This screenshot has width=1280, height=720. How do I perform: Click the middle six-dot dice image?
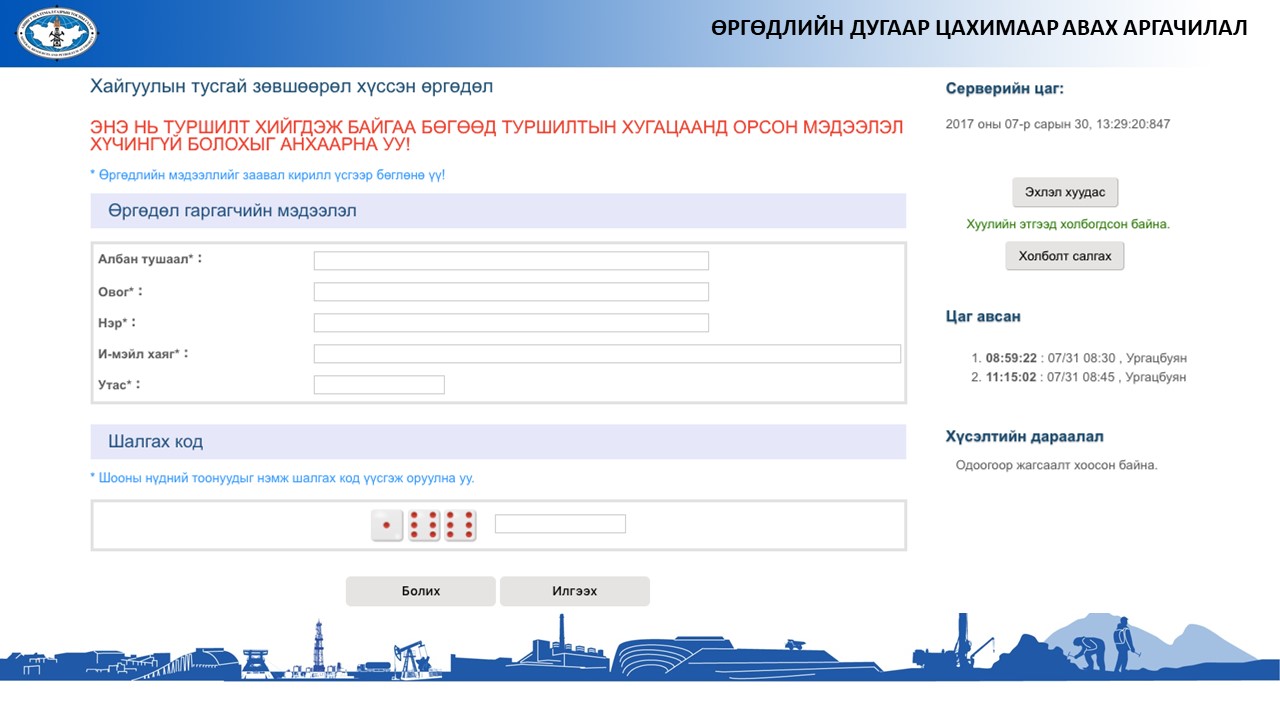coord(424,525)
